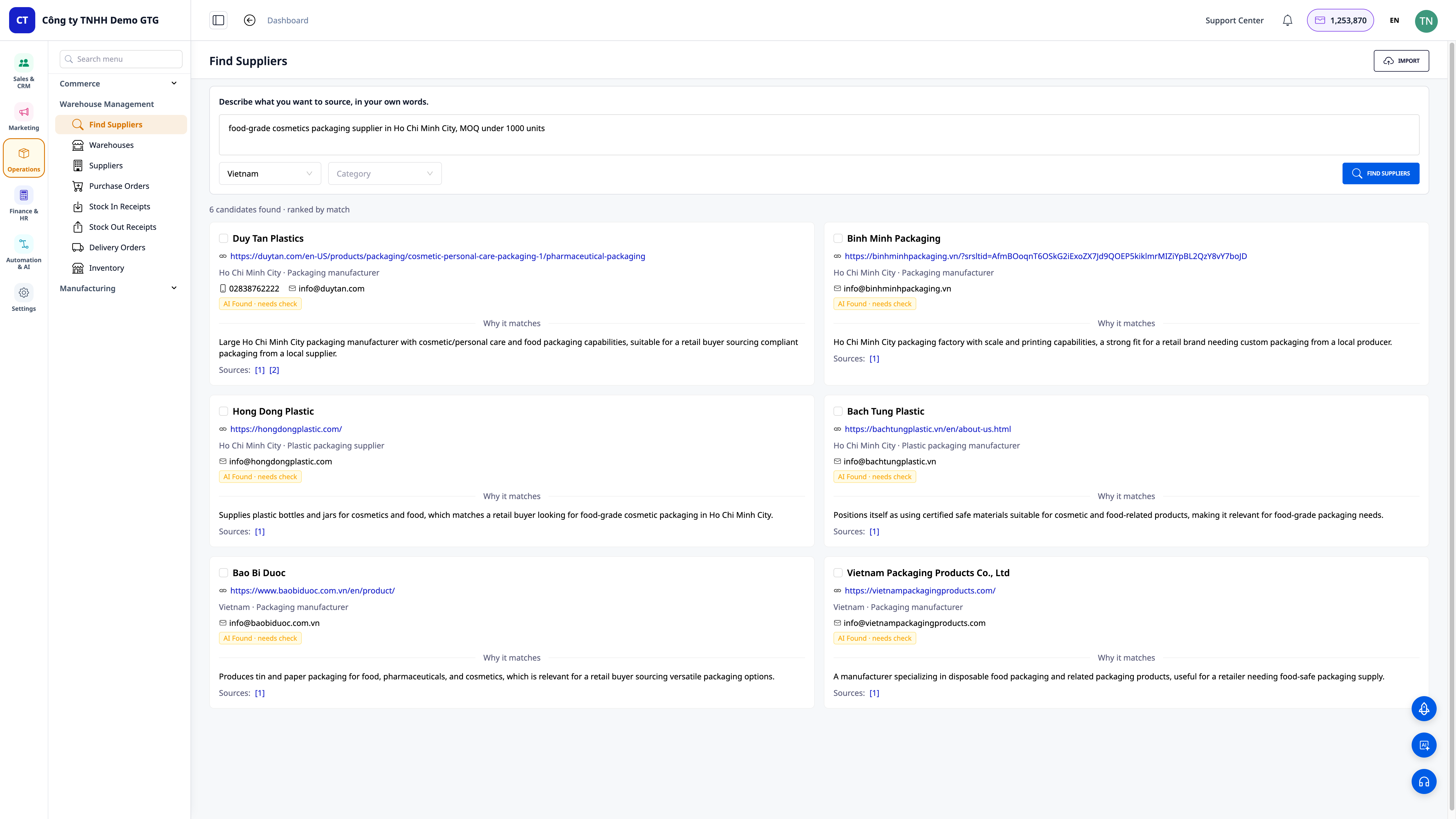Click email icon beside info@baobiduoc.com.vn
The width and height of the screenshot is (1456, 819).
click(223, 623)
